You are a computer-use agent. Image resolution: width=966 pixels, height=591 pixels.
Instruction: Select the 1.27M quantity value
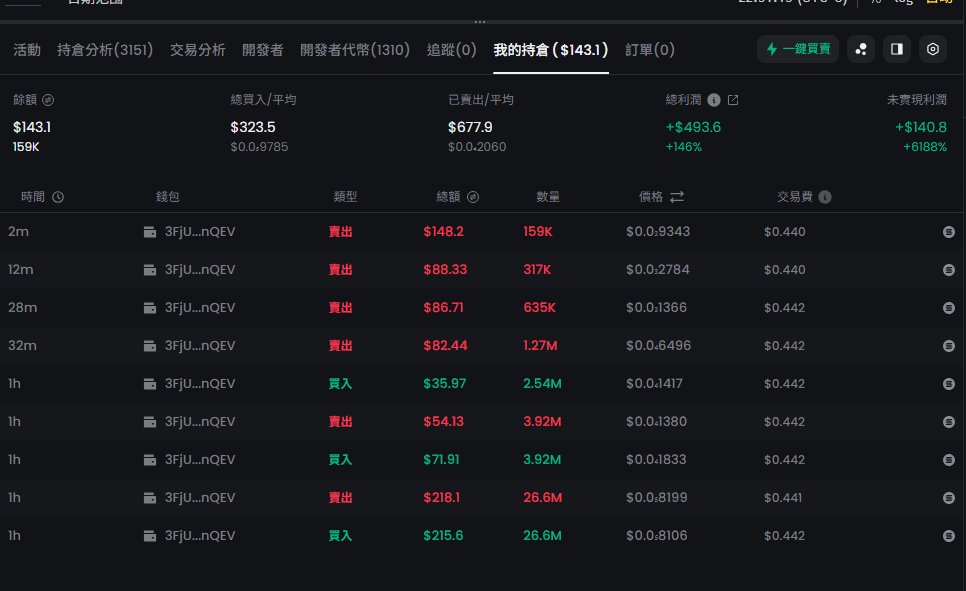540,346
